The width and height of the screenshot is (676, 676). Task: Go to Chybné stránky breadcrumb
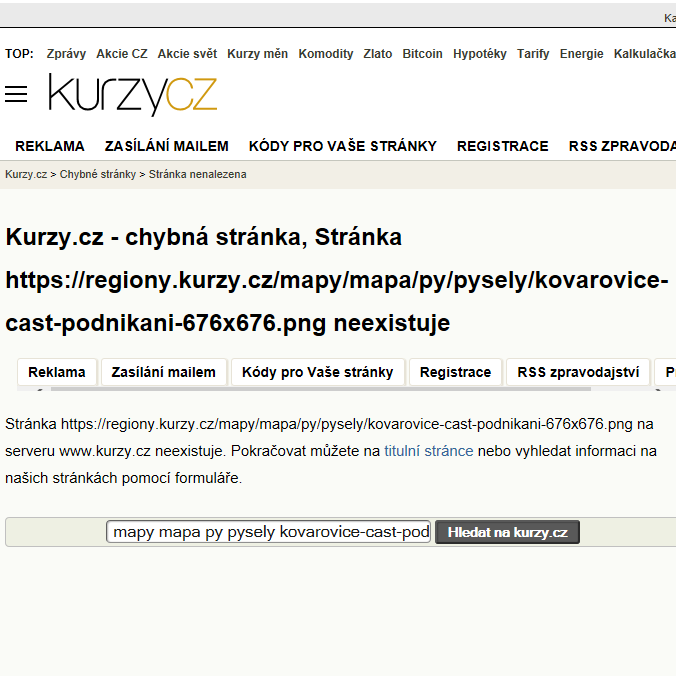click(97, 174)
